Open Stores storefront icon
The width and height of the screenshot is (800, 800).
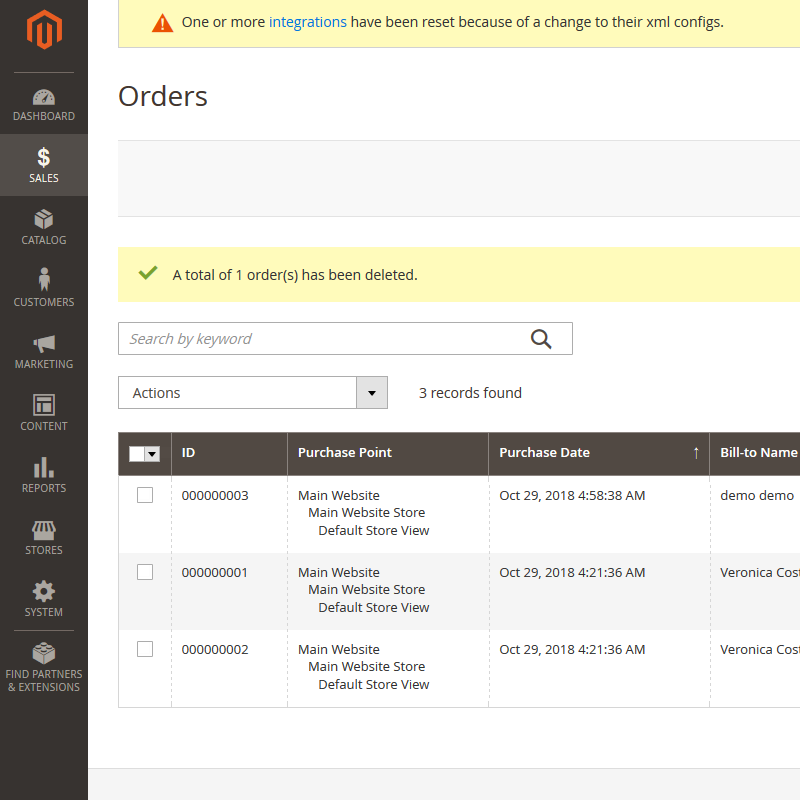point(43,529)
